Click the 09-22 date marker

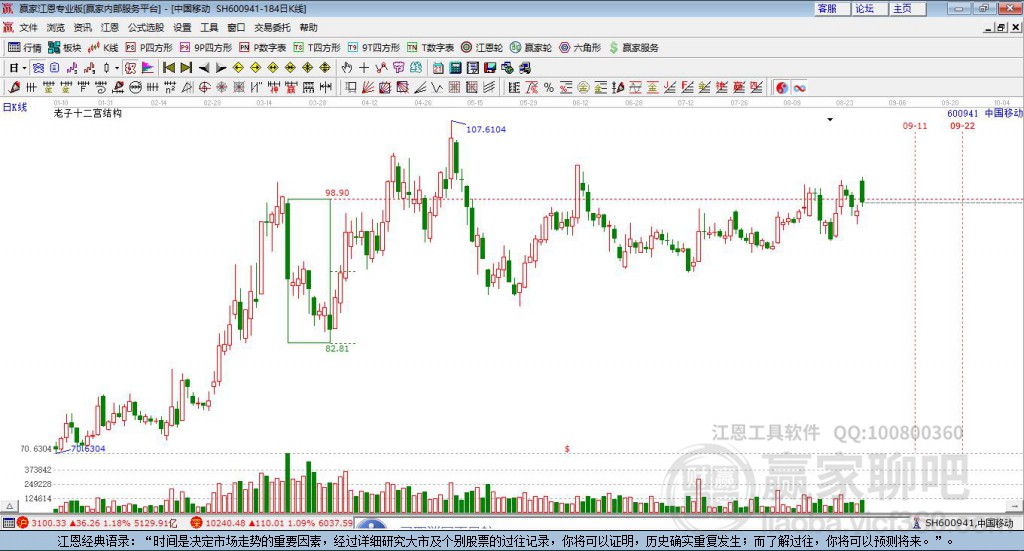click(x=963, y=125)
